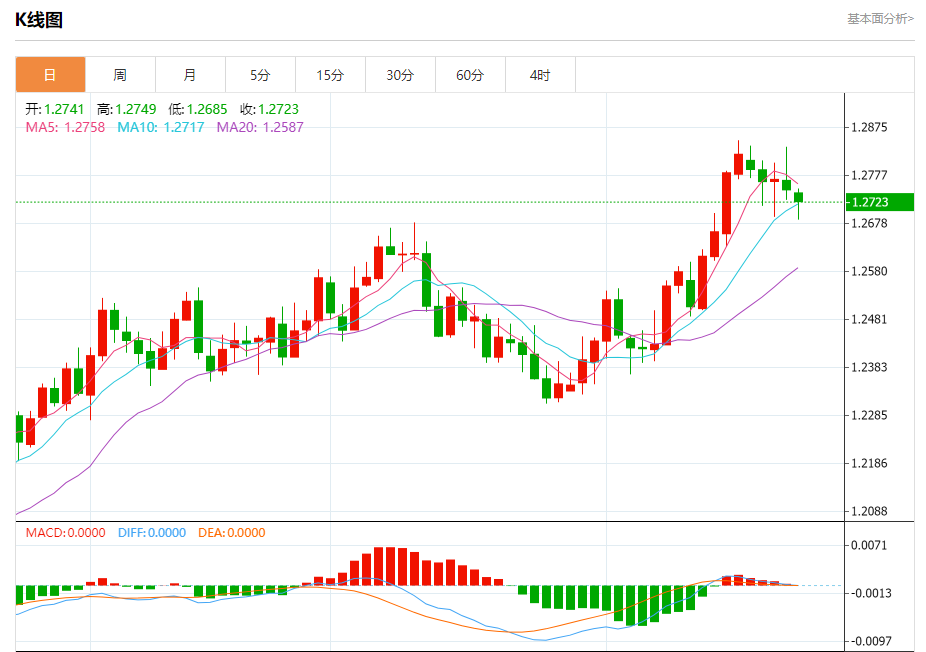Switch to the 周 weekly tab
926x652 pixels.
coord(120,75)
